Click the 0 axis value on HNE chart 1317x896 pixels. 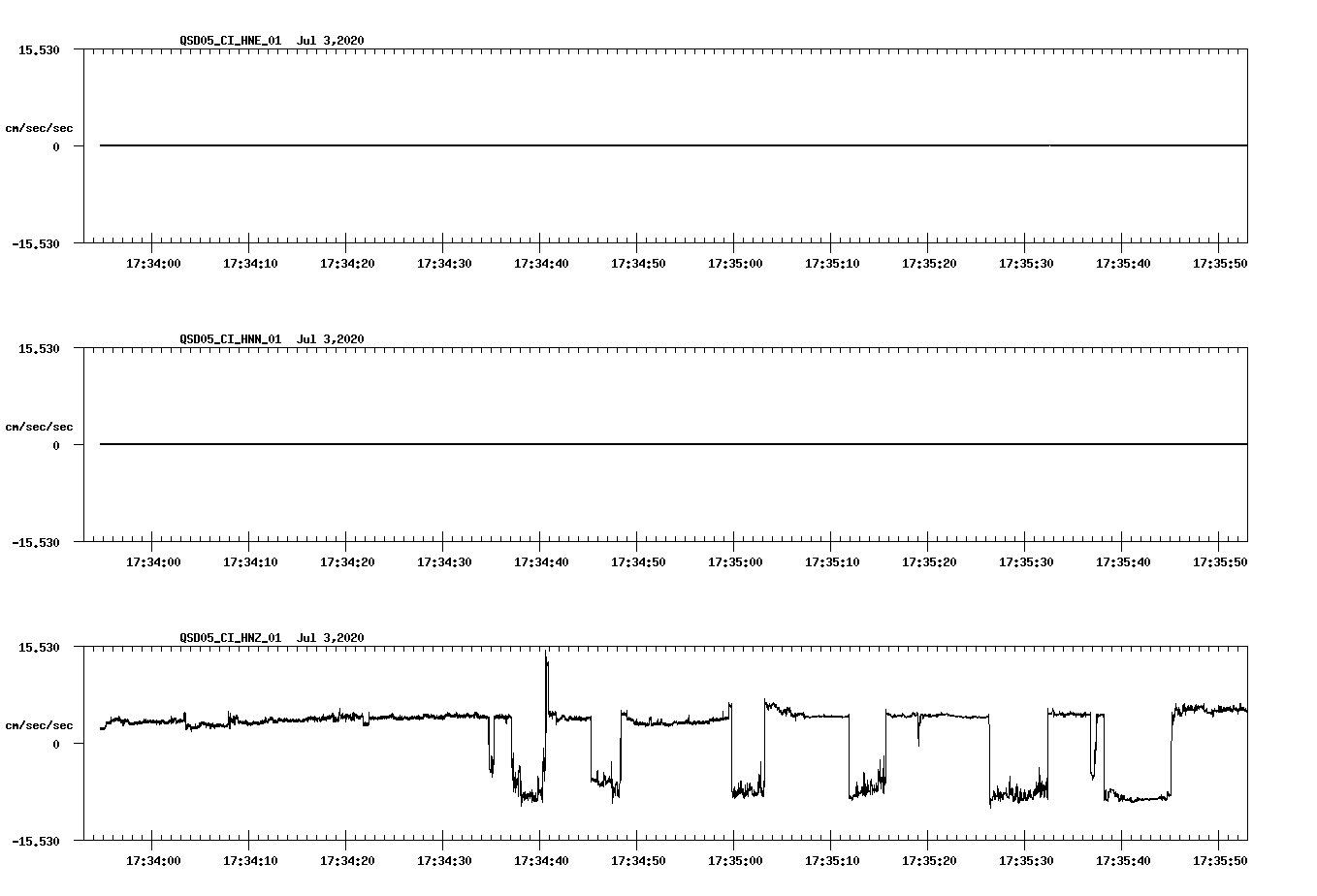point(56,146)
